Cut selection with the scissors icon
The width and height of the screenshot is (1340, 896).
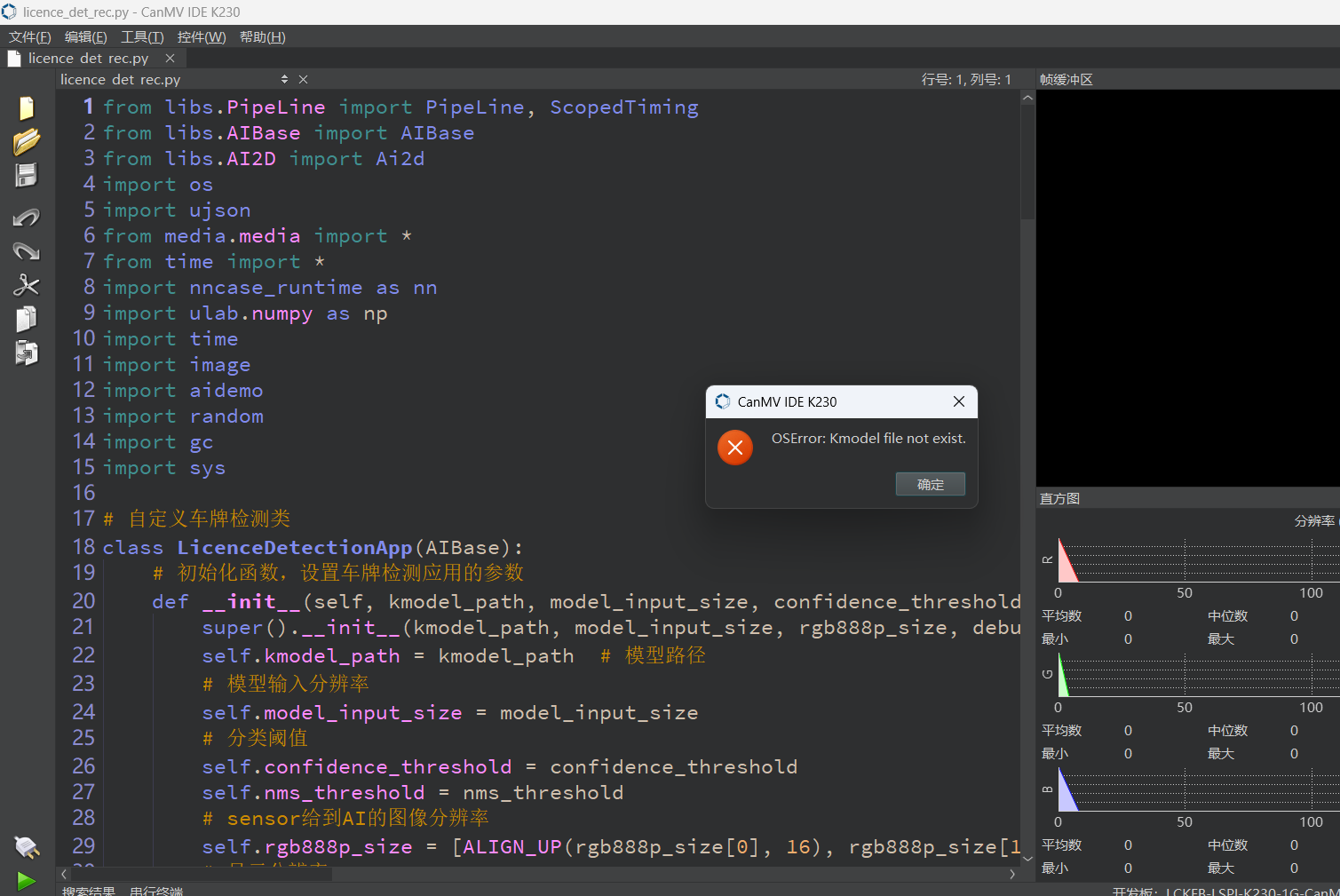click(27, 285)
